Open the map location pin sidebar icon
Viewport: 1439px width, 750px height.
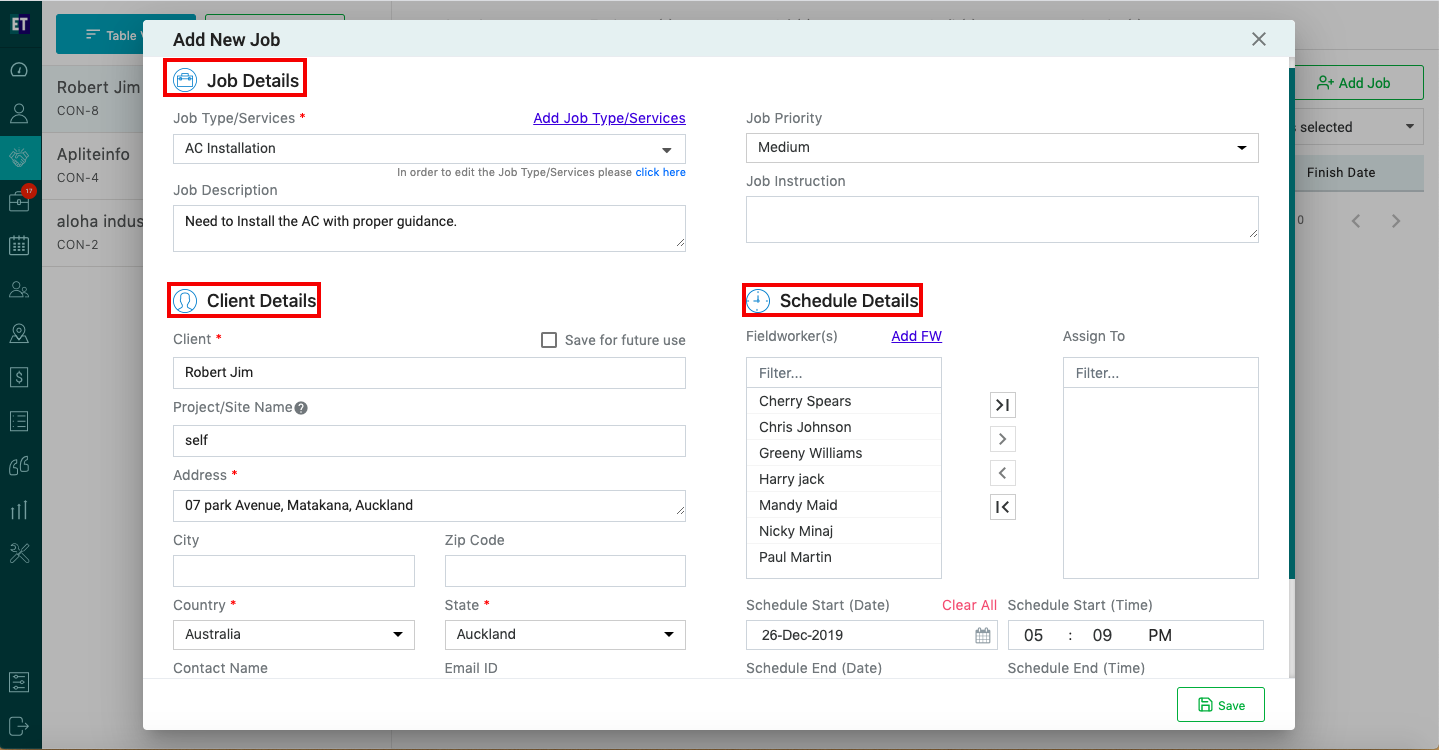[19, 333]
